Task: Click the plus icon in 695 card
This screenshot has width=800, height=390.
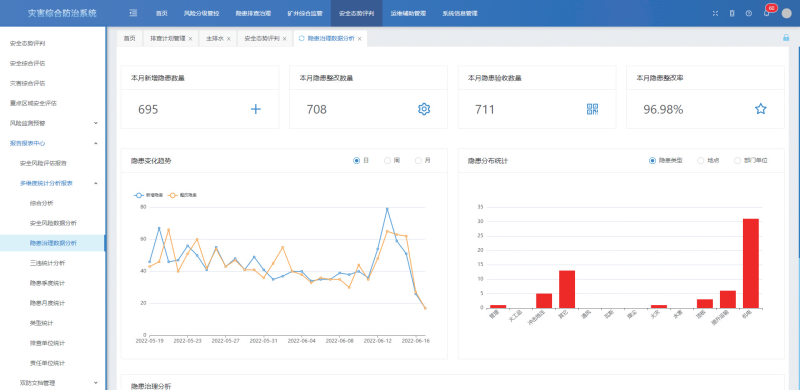Action: click(256, 109)
